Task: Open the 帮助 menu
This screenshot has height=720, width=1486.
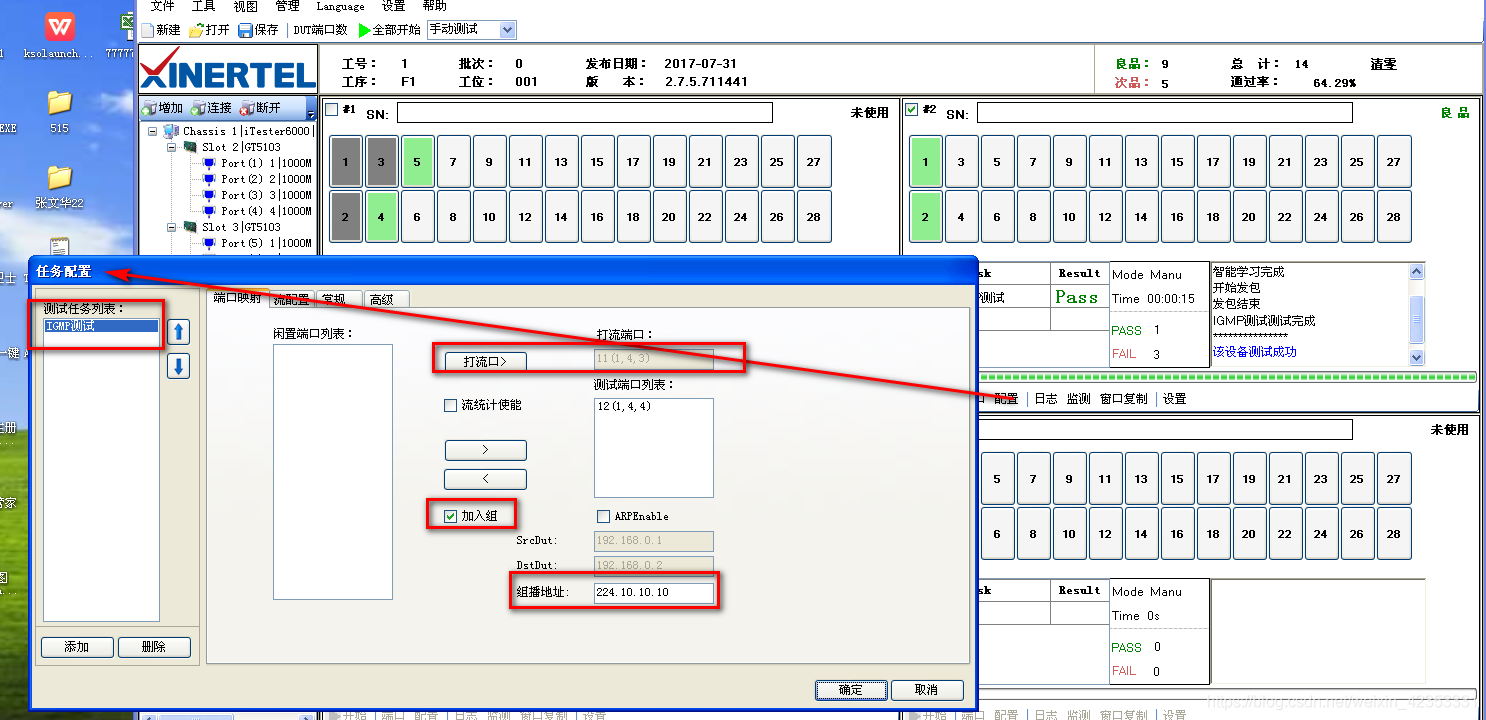Action: point(434,6)
